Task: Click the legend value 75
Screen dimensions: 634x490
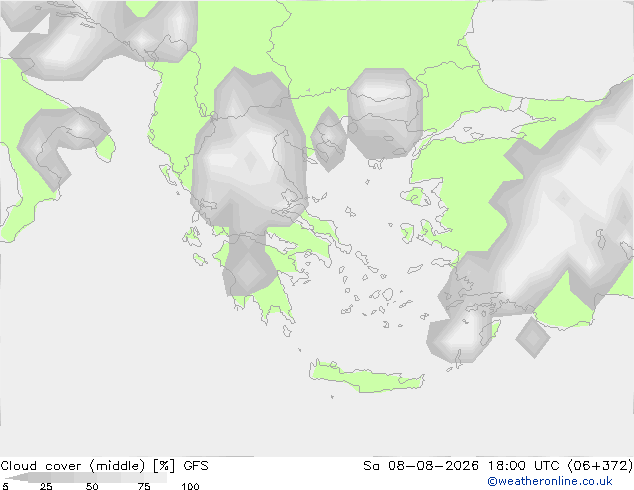Action: (x=144, y=486)
